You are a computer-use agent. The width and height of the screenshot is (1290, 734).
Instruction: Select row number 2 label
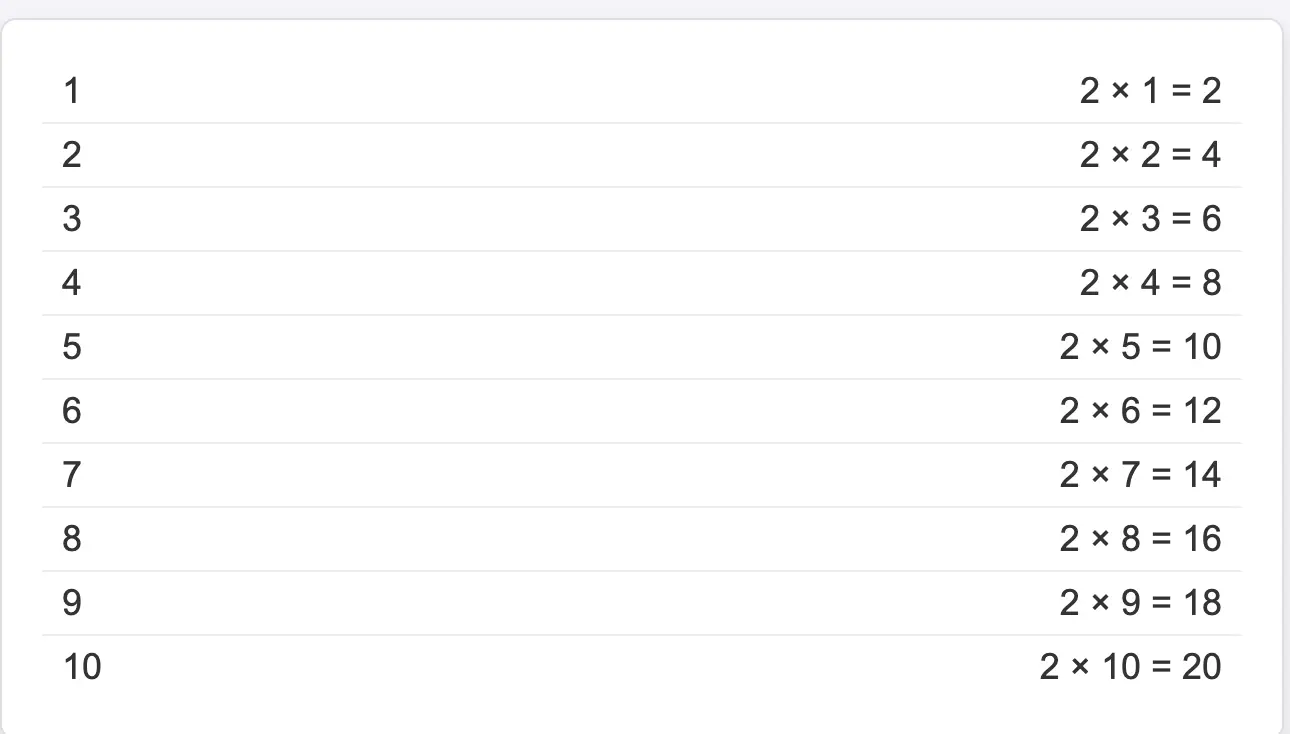71,155
